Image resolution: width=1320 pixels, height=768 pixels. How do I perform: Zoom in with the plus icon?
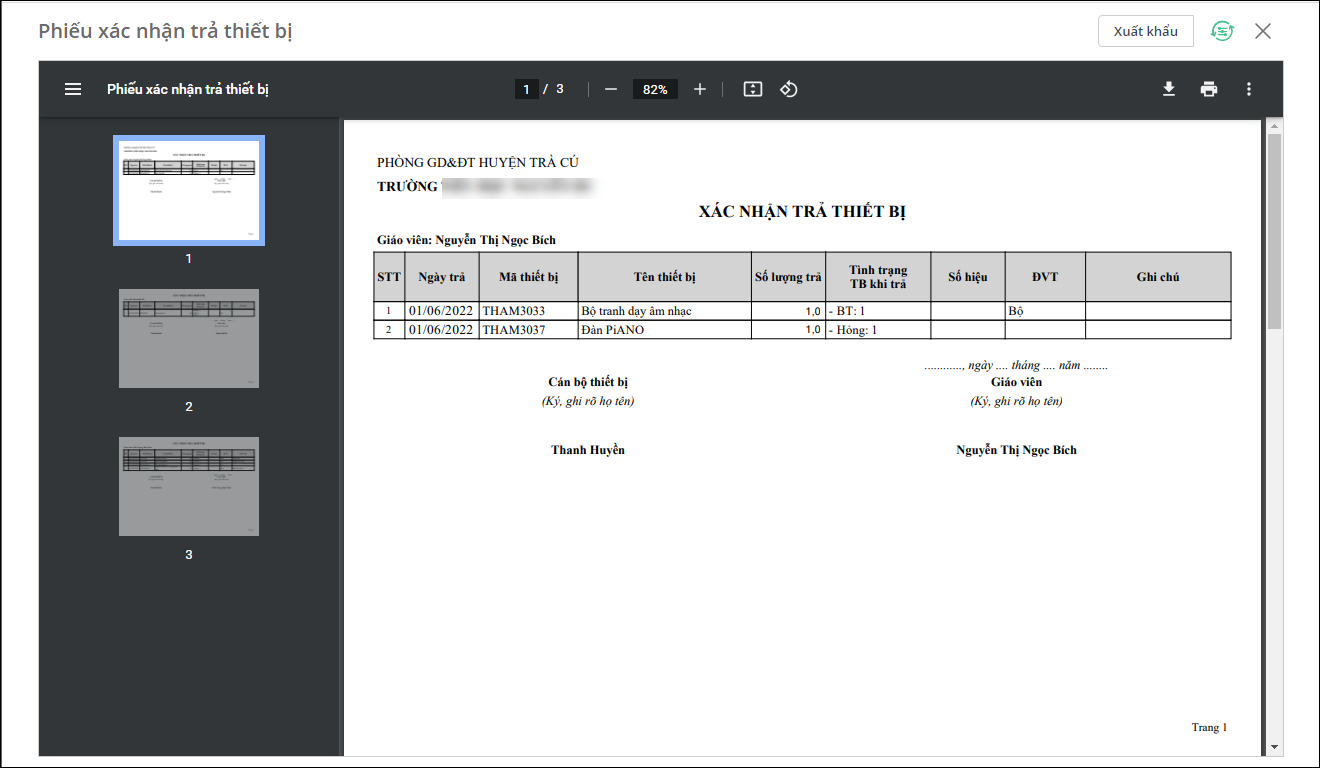700,89
